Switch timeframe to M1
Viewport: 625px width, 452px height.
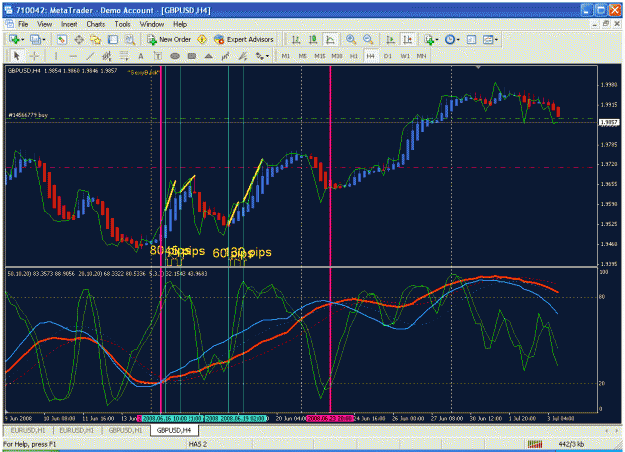[x=286, y=56]
